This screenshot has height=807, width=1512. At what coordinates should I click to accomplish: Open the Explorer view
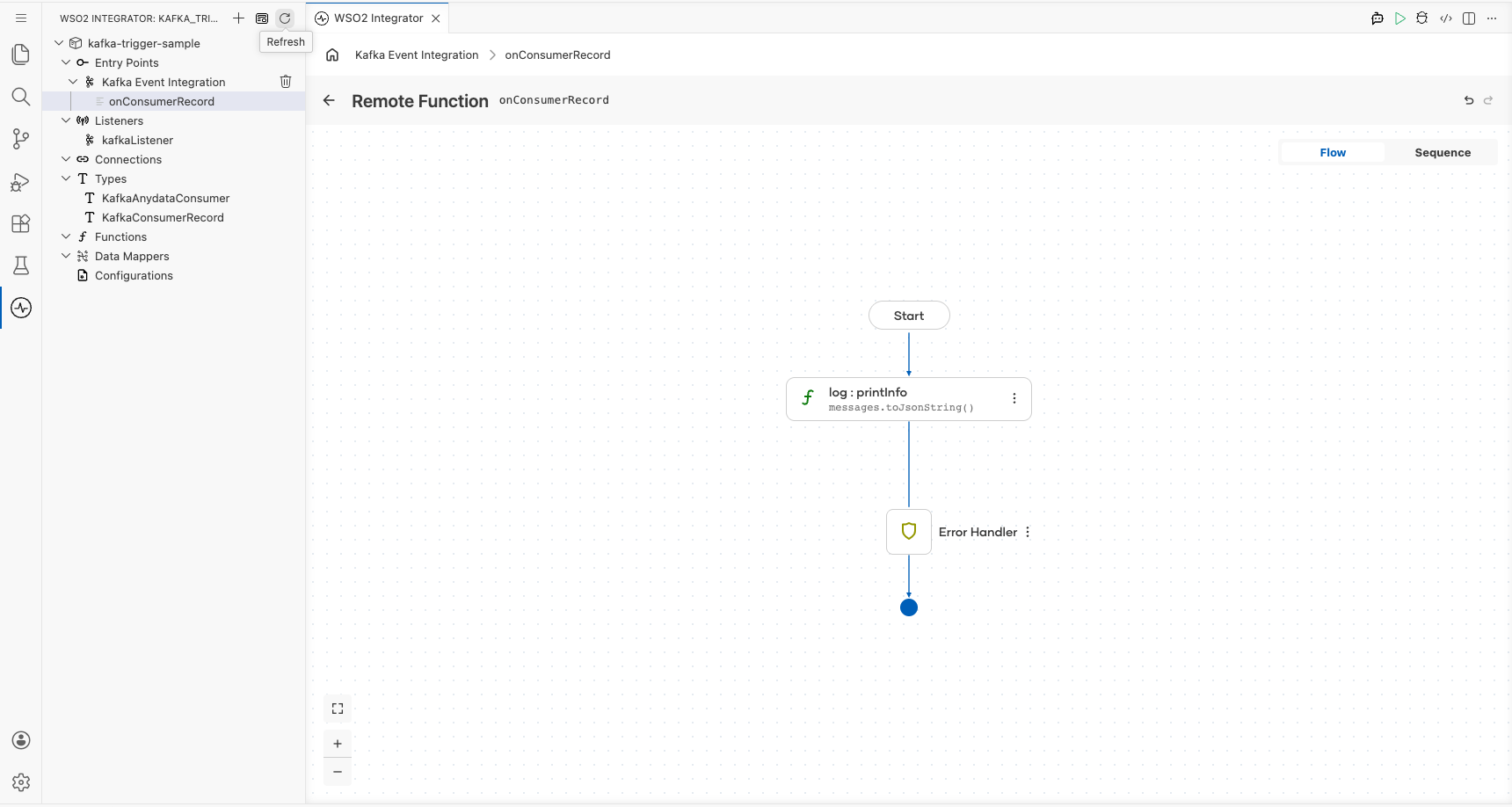pos(21,55)
